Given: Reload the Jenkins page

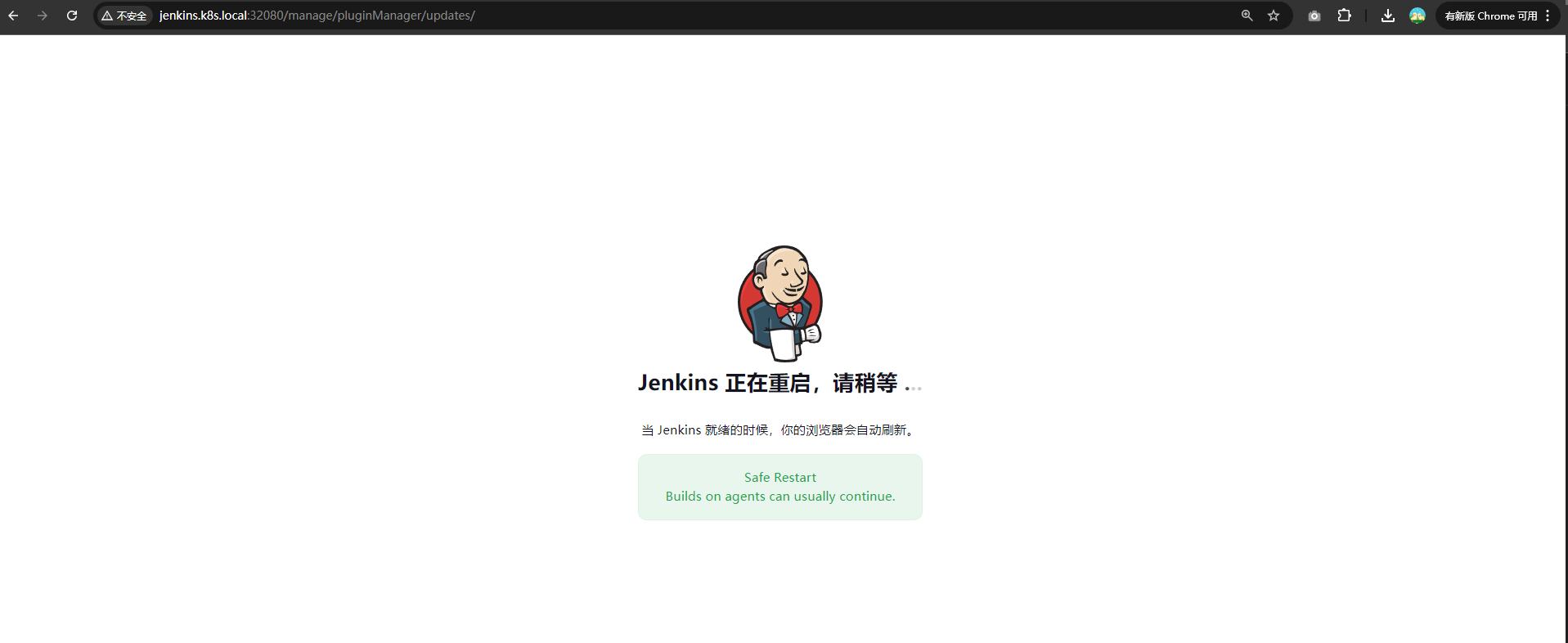Looking at the screenshot, I should click(x=72, y=16).
